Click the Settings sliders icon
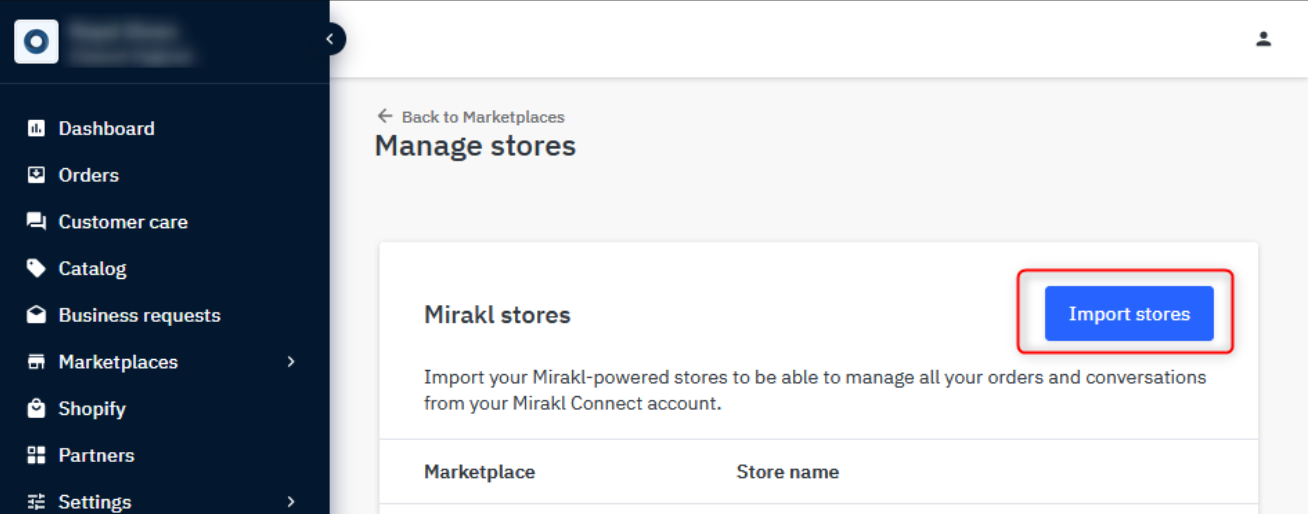This screenshot has height=514, width=1308. pyautogui.click(x=36, y=502)
